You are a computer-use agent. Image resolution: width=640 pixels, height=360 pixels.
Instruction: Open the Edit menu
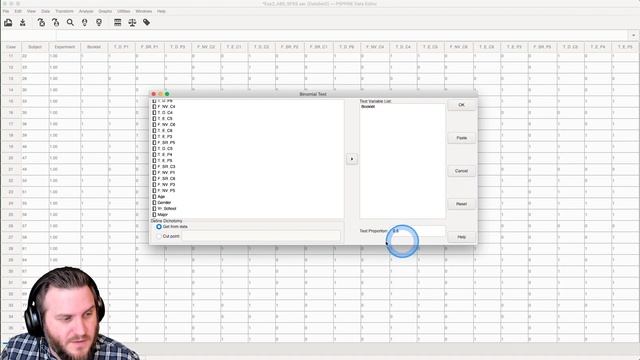pyautogui.click(x=18, y=11)
